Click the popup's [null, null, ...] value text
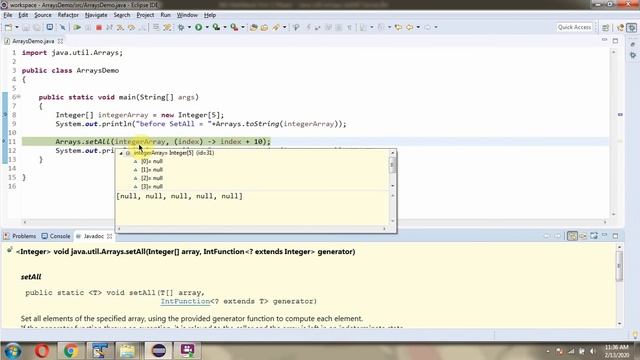 click(180, 196)
